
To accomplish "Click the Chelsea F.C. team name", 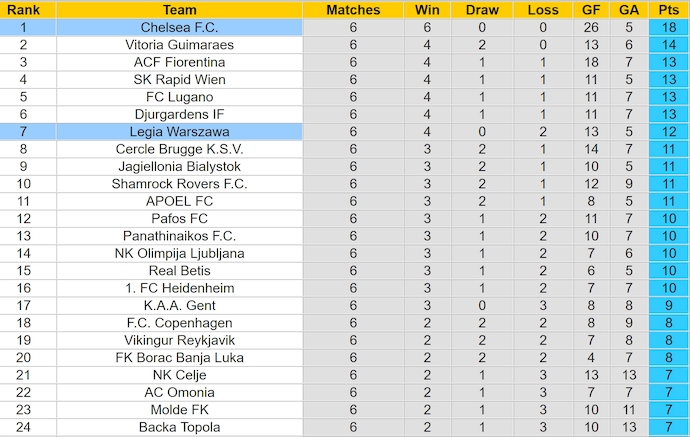I will pos(180,28).
